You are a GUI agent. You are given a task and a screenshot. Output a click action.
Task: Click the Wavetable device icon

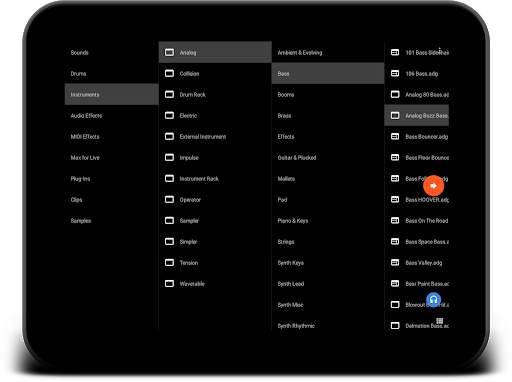coord(169,283)
